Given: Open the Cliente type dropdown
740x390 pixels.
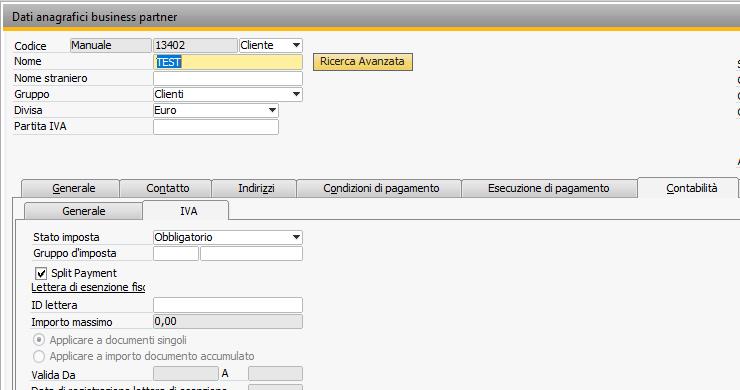Looking at the screenshot, I should click(270, 45).
